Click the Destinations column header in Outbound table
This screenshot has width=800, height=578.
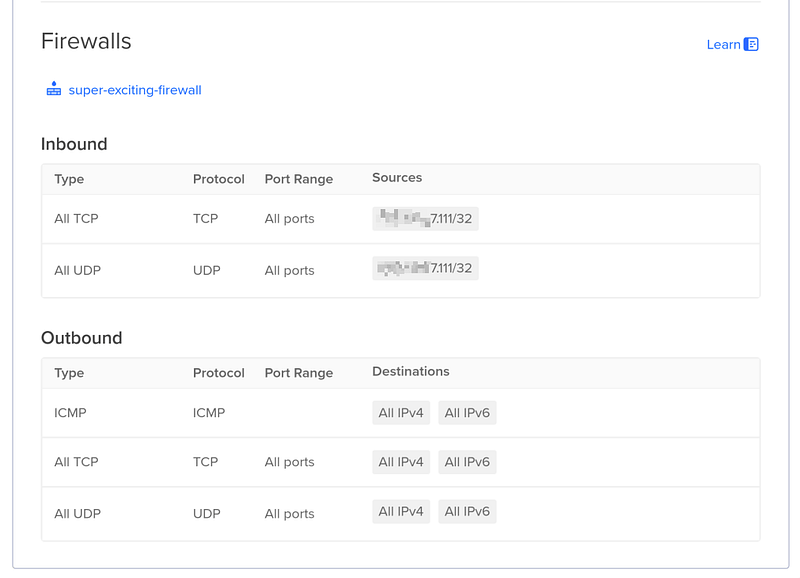[410, 372]
